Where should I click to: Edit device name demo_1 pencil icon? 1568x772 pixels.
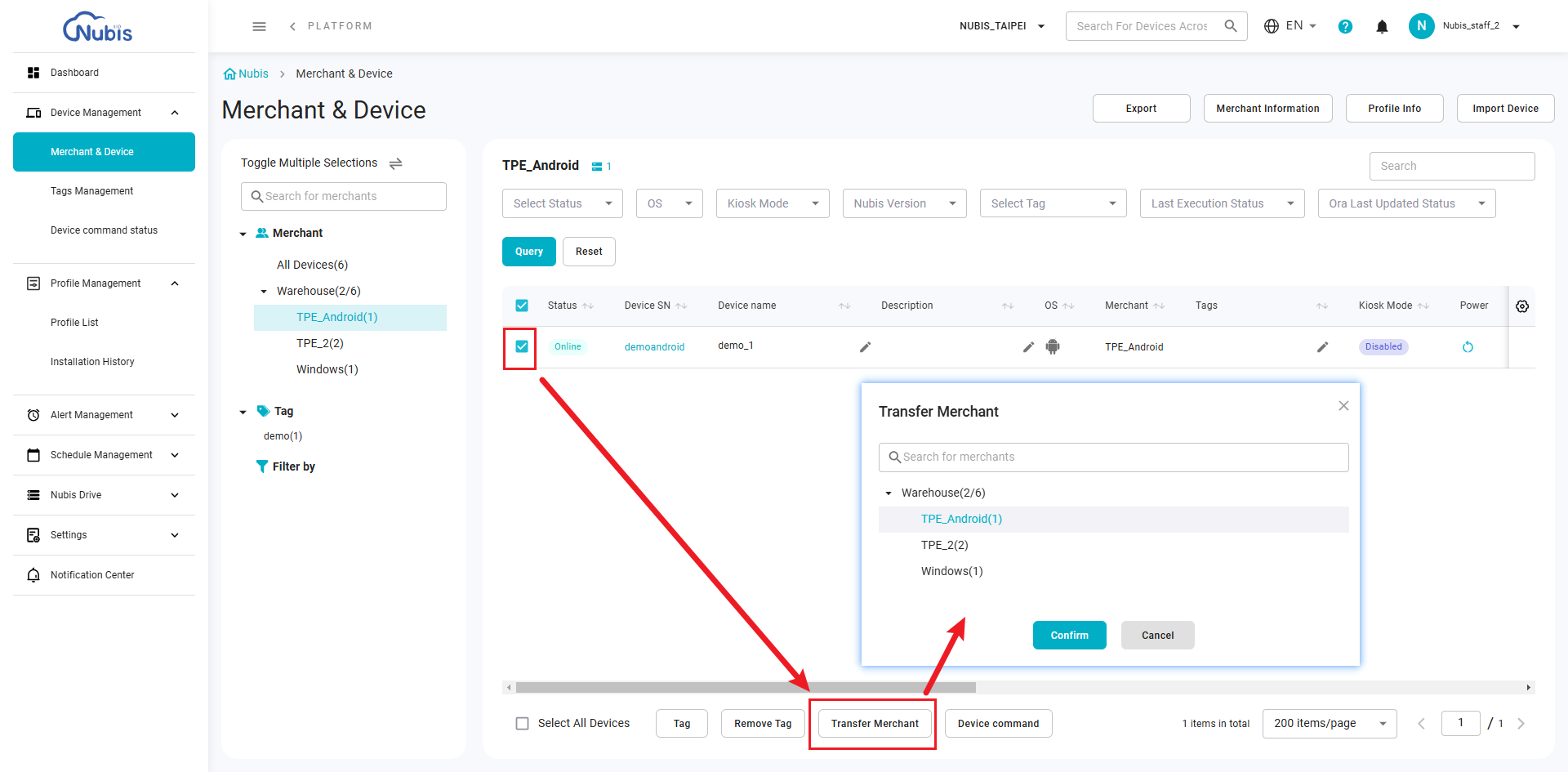coord(865,347)
